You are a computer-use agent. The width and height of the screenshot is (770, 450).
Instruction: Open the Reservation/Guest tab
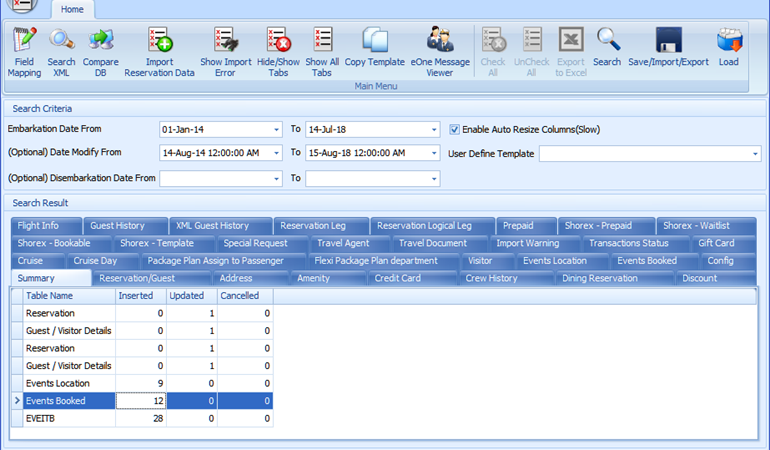152,278
